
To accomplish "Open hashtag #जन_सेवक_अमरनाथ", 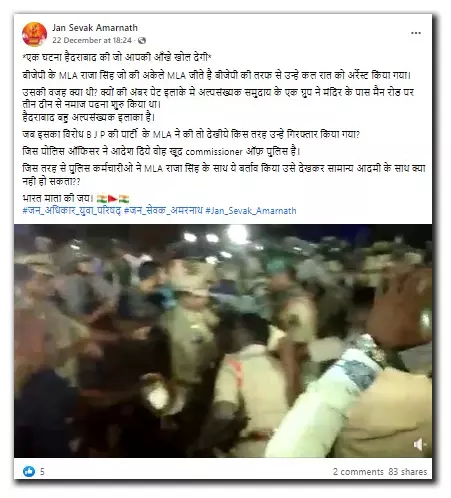I will coord(163,211).
